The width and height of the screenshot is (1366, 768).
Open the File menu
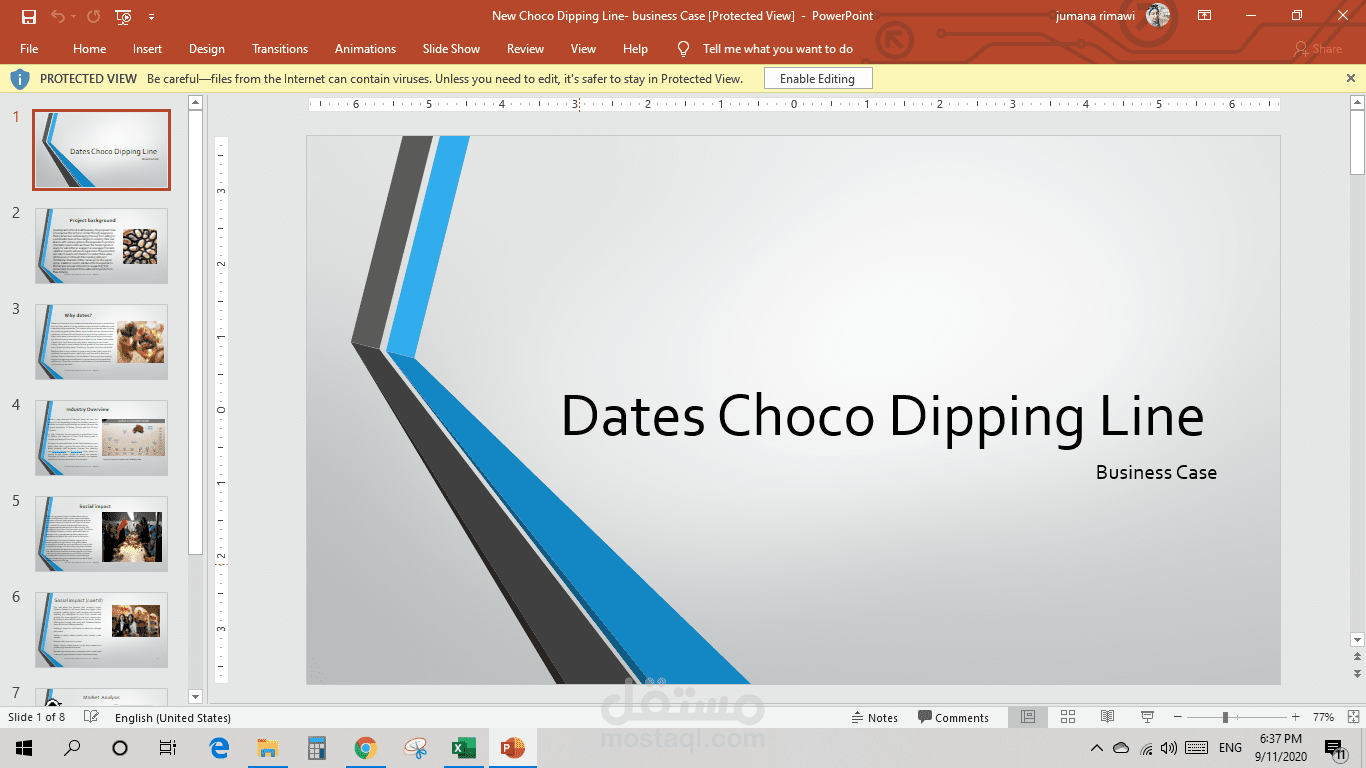coord(29,48)
